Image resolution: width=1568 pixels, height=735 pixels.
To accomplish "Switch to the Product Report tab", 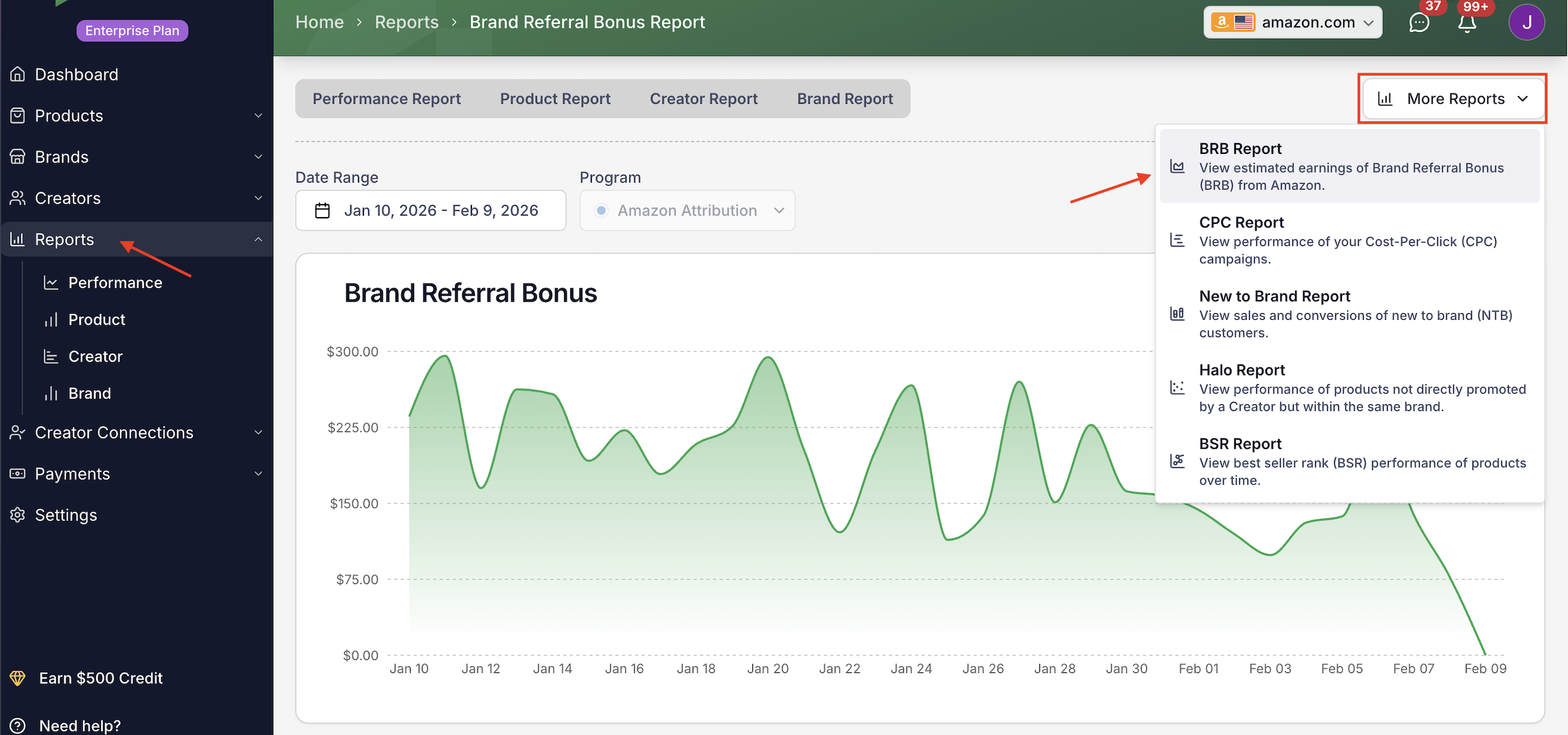I will point(554,98).
